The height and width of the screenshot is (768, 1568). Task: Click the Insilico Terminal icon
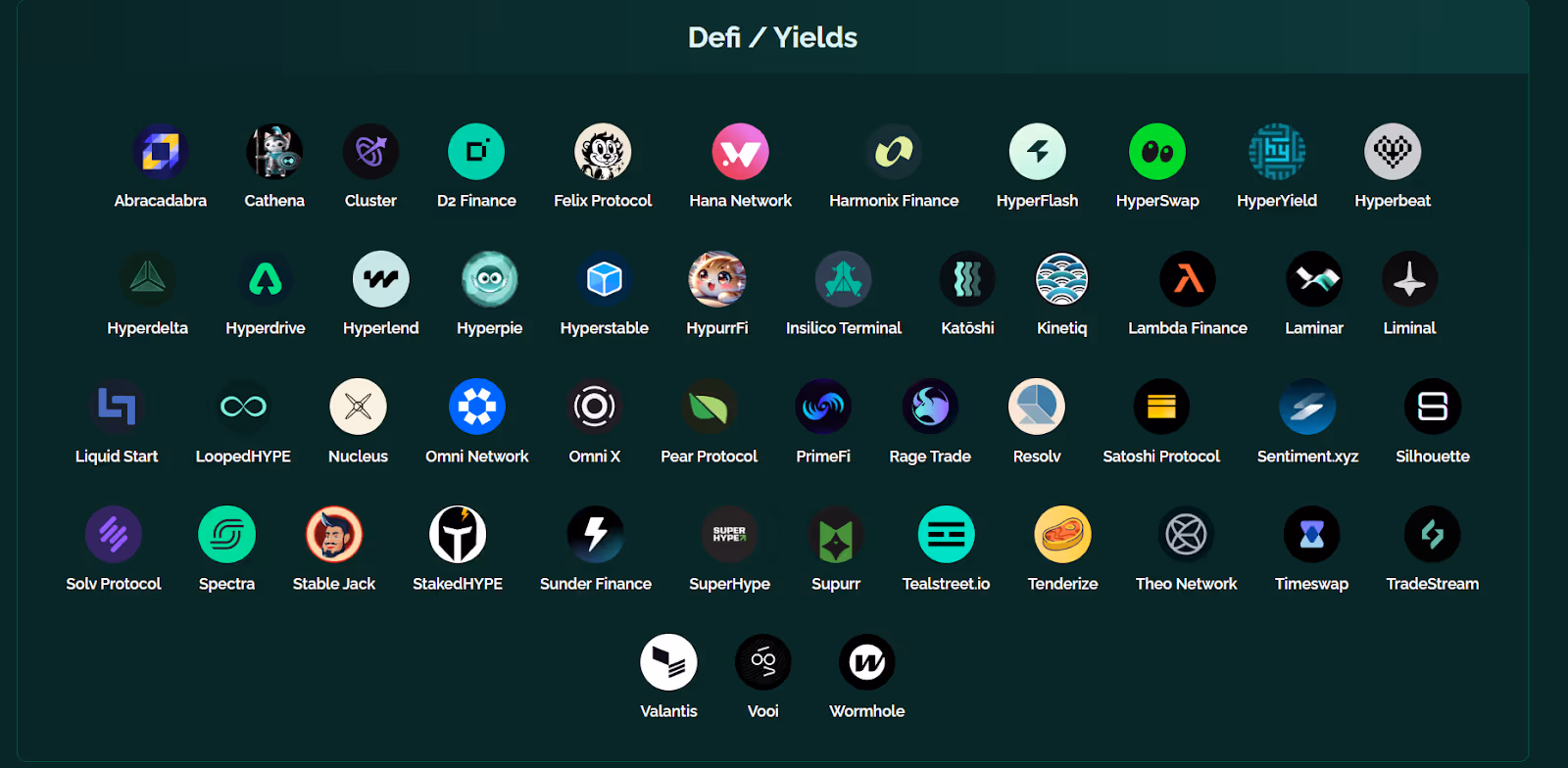tap(844, 279)
